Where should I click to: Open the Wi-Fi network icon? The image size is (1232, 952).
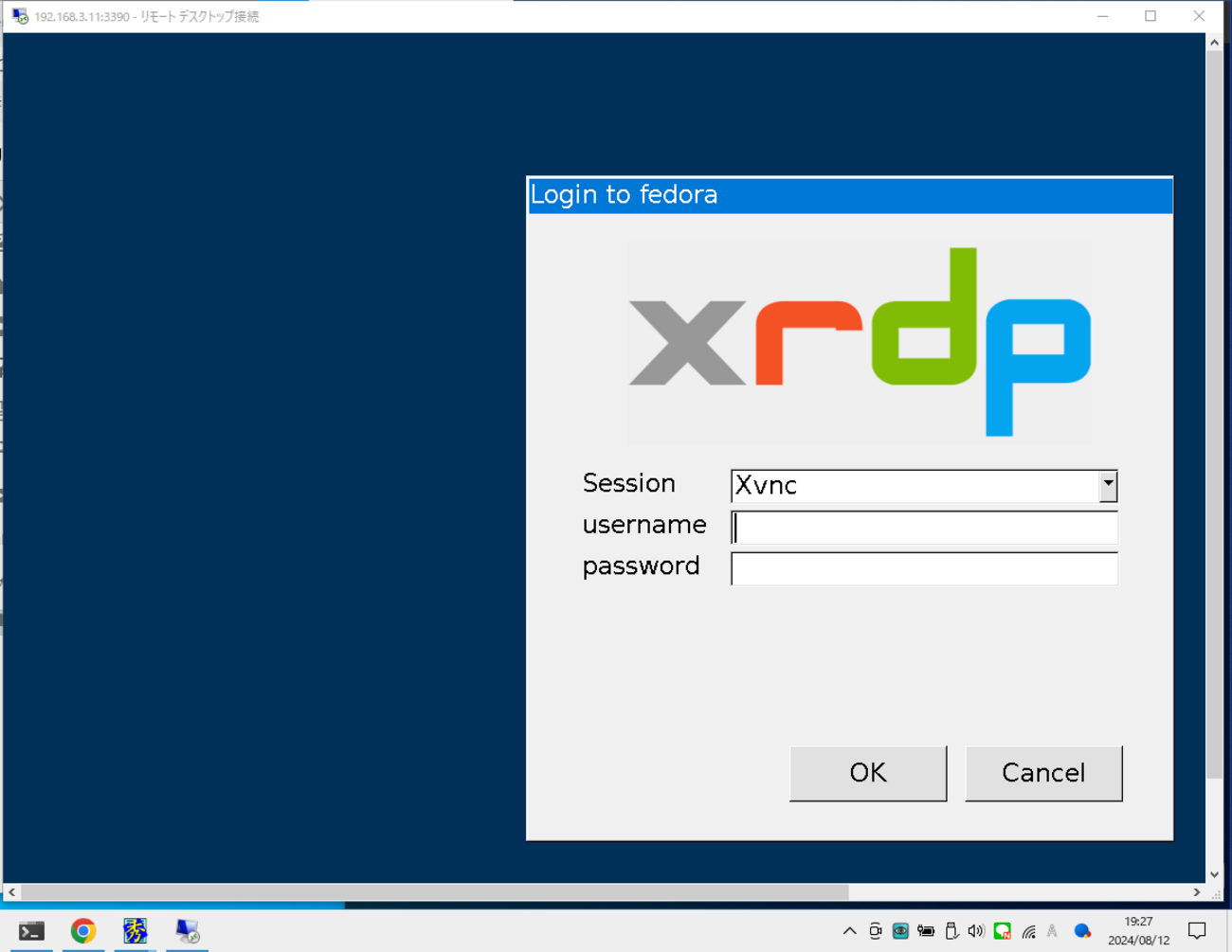(1028, 932)
